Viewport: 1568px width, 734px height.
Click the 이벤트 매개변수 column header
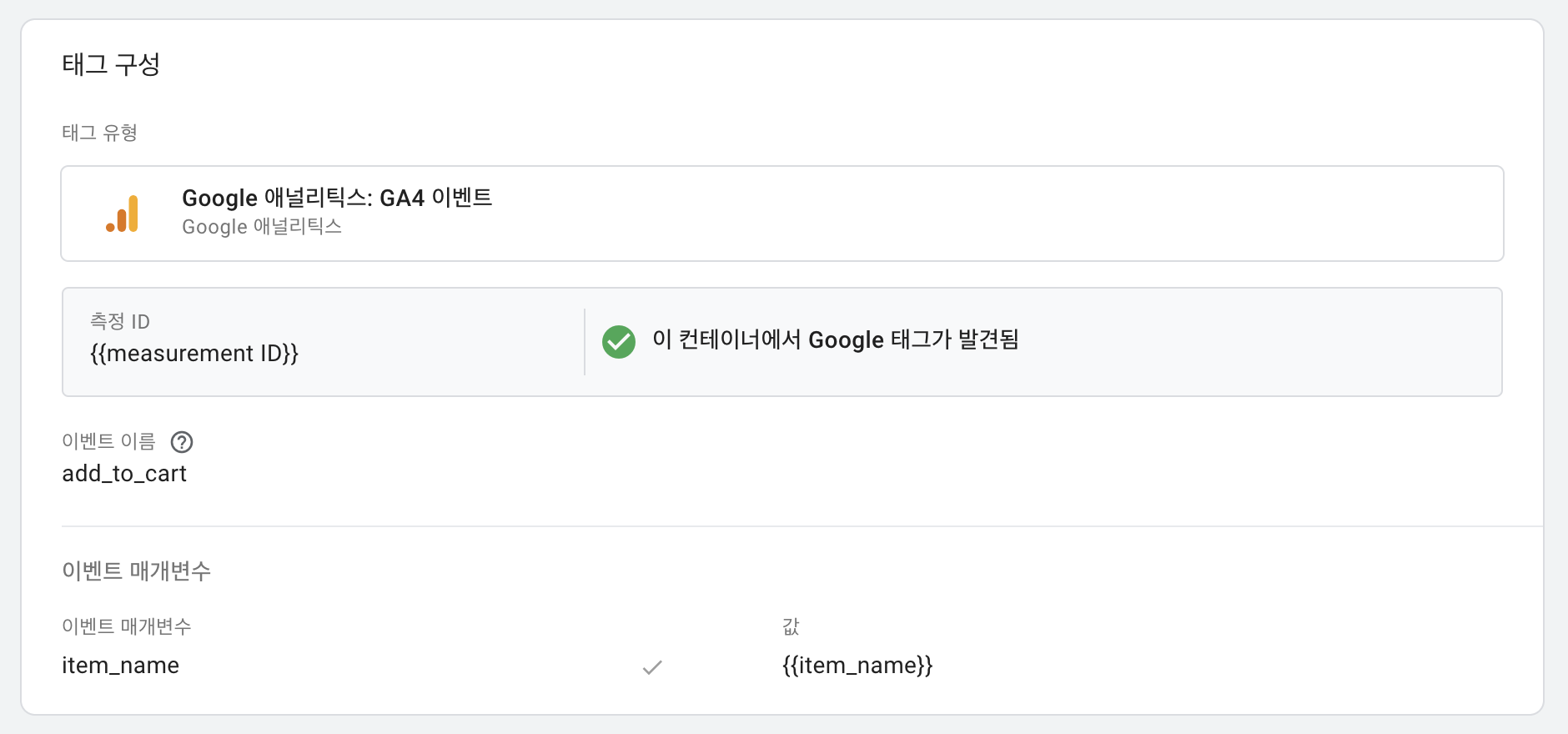coord(127,626)
